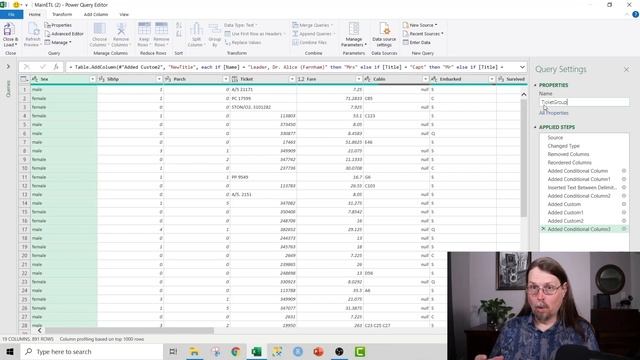Image resolution: width=640 pixels, height=360 pixels.
Task: Sort ascending using the sort icon
Action: [179, 26]
